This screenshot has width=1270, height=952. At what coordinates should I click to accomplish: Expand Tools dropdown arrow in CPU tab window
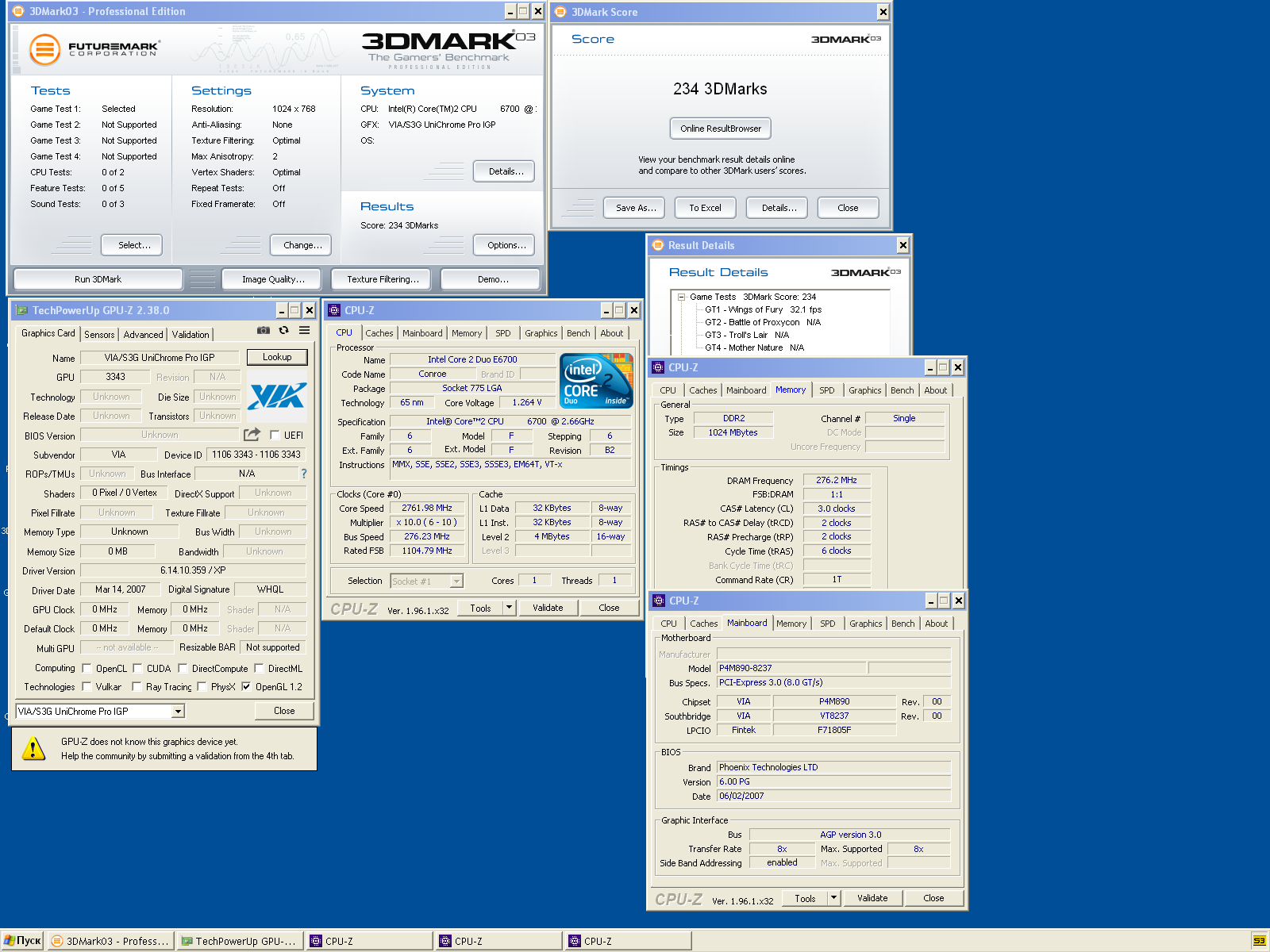click(x=509, y=608)
